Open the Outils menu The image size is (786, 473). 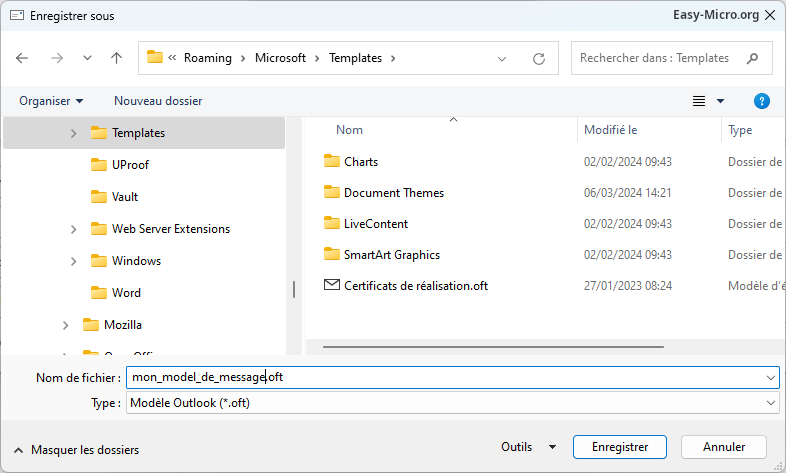tap(528, 447)
